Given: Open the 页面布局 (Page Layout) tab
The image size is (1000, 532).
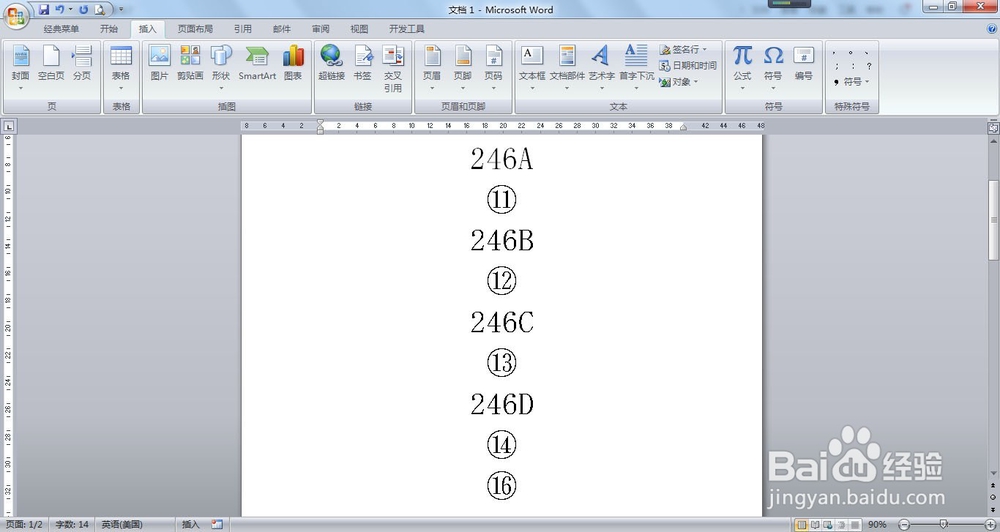Looking at the screenshot, I should 195,29.
